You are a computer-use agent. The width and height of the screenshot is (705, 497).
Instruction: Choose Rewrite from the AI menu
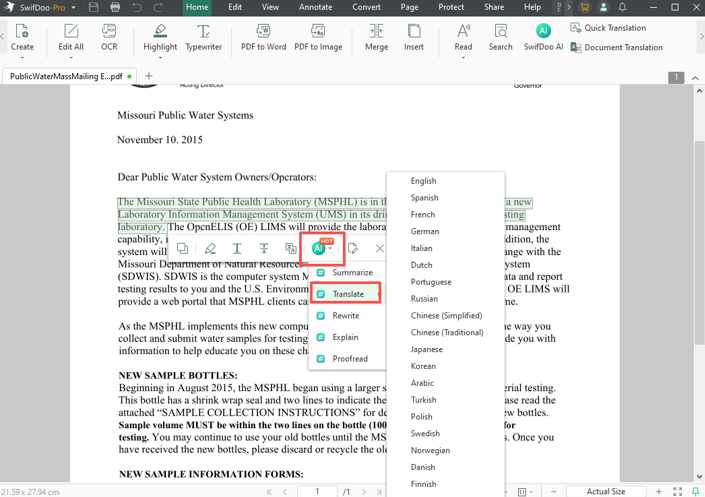click(347, 316)
